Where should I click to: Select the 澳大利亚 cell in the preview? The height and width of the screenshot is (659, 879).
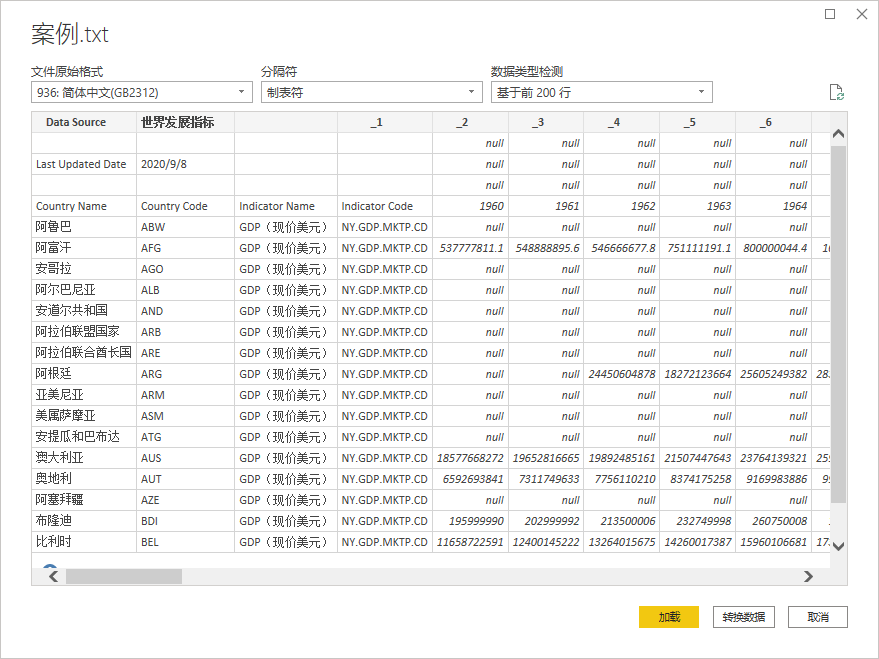coord(60,458)
